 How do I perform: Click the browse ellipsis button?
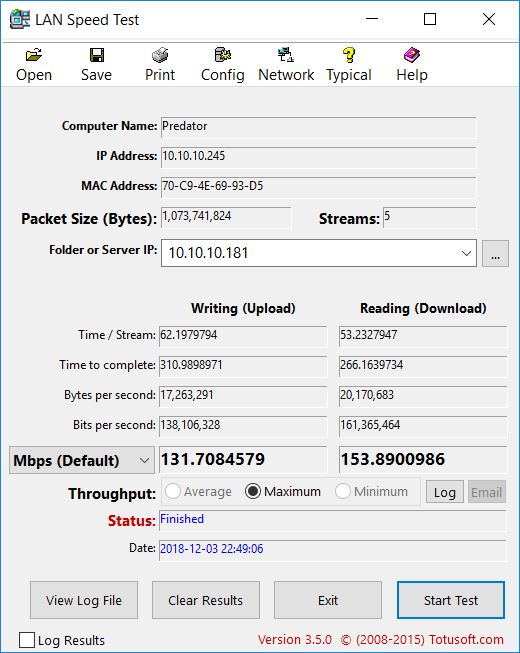pos(495,253)
